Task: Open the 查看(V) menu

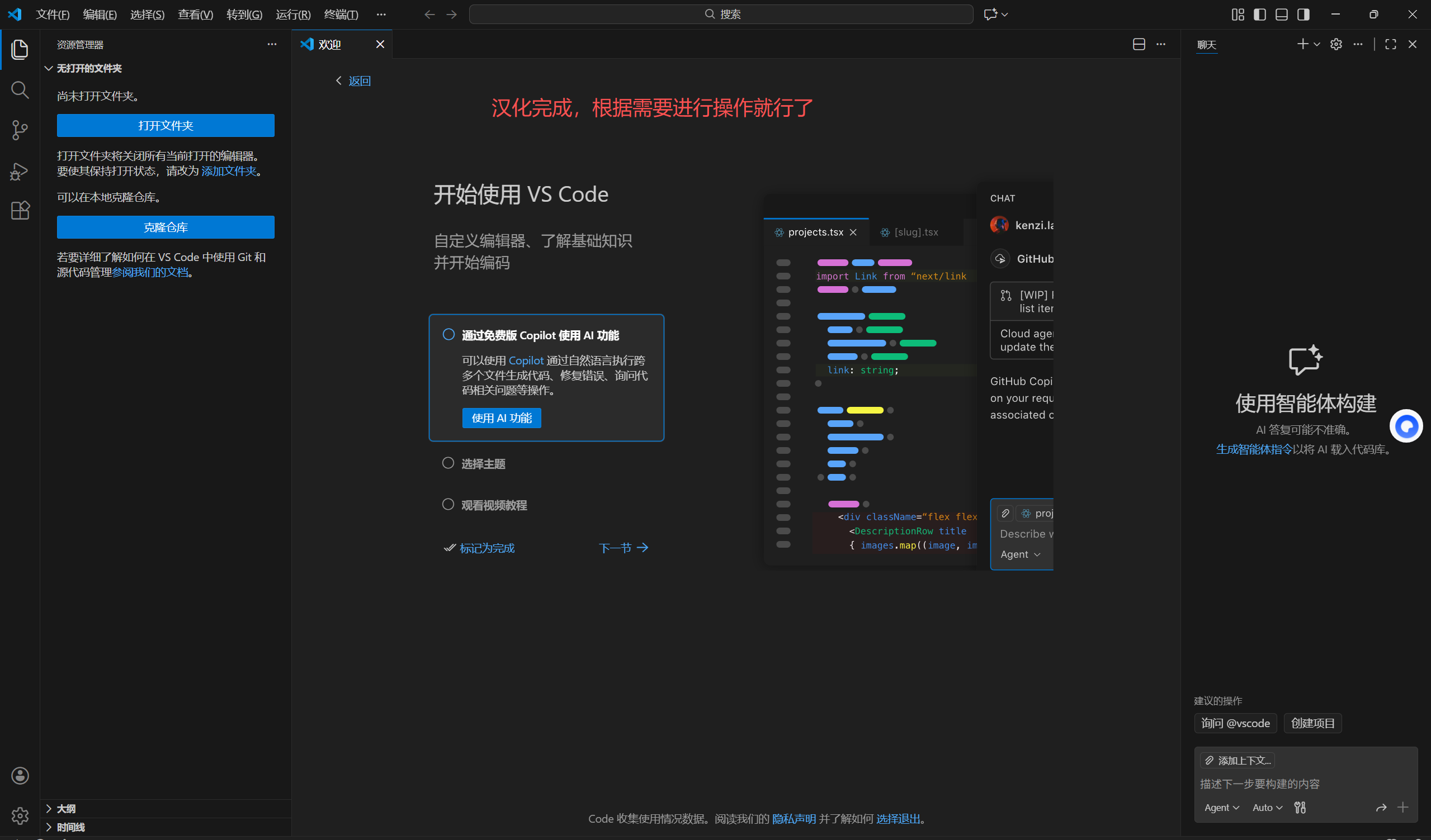Action: pyautogui.click(x=195, y=14)
